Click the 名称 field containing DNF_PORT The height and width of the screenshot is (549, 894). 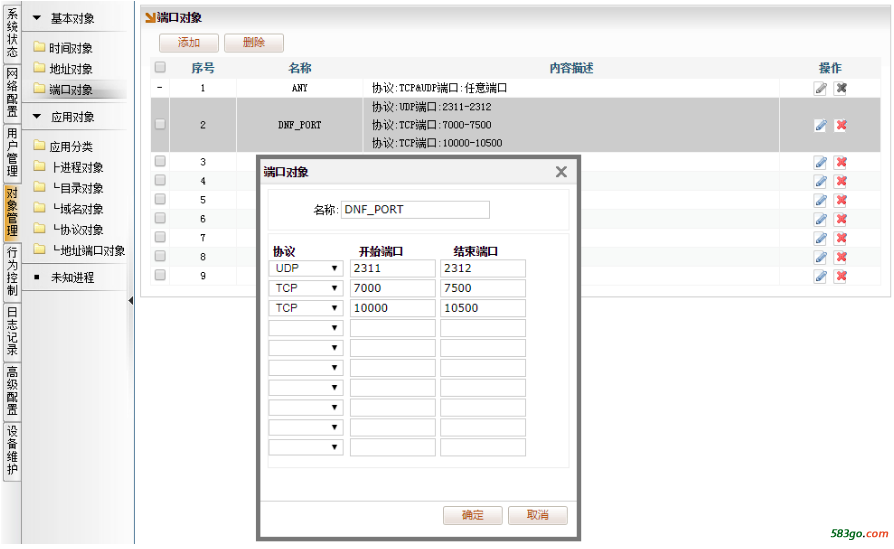(416, 210)
